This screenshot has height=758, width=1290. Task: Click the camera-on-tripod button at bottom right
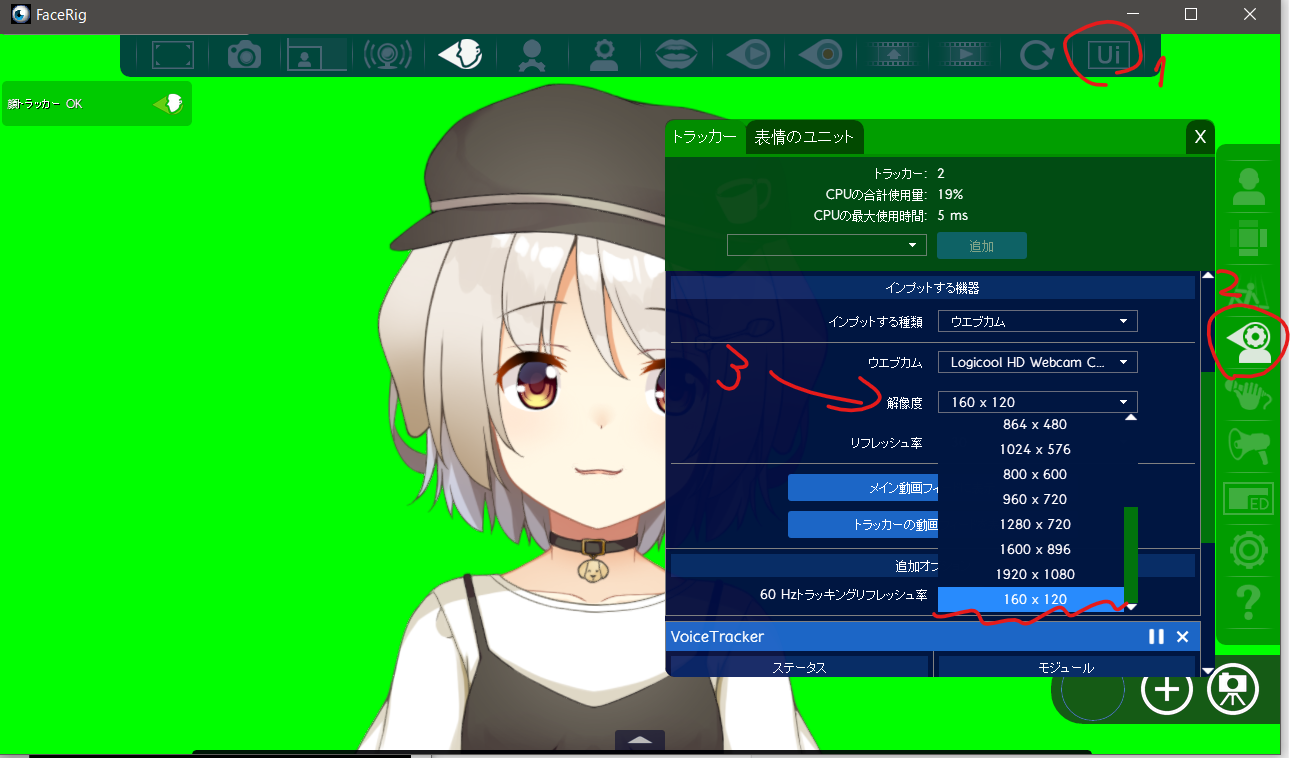[1233, 688]
